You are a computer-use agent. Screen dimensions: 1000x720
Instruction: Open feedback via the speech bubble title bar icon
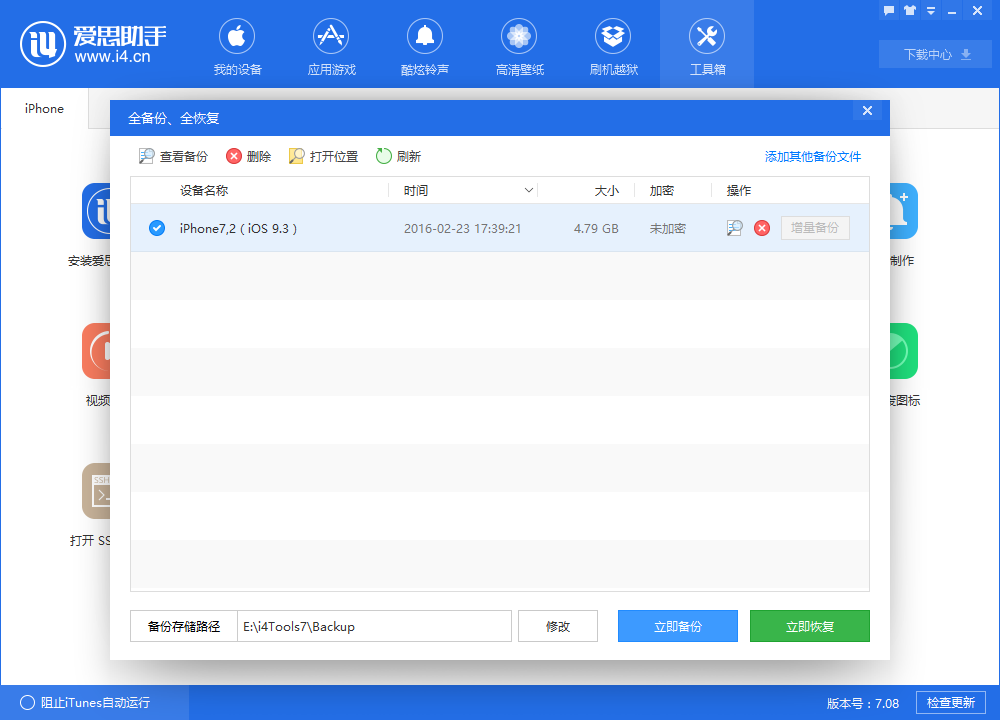pyautogui.click(x=888, y=10)
